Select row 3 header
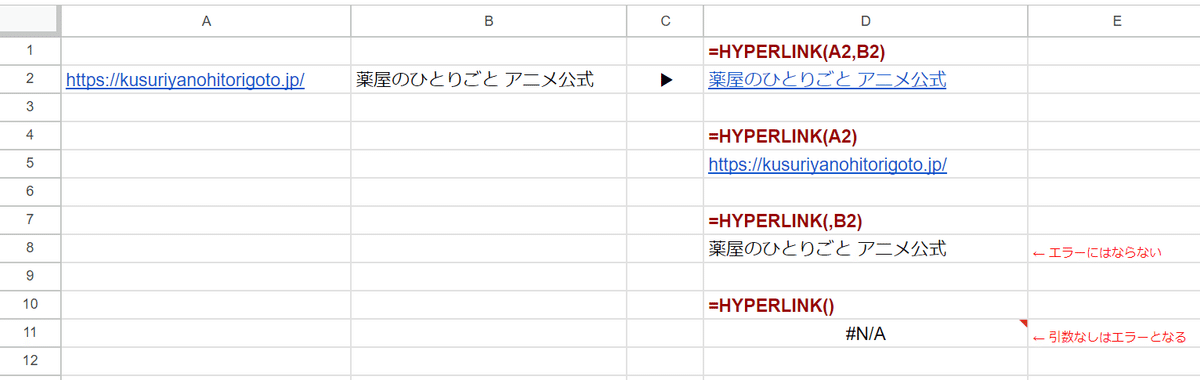This screenshot has height=380, width=1200. (x=31, y=108)
